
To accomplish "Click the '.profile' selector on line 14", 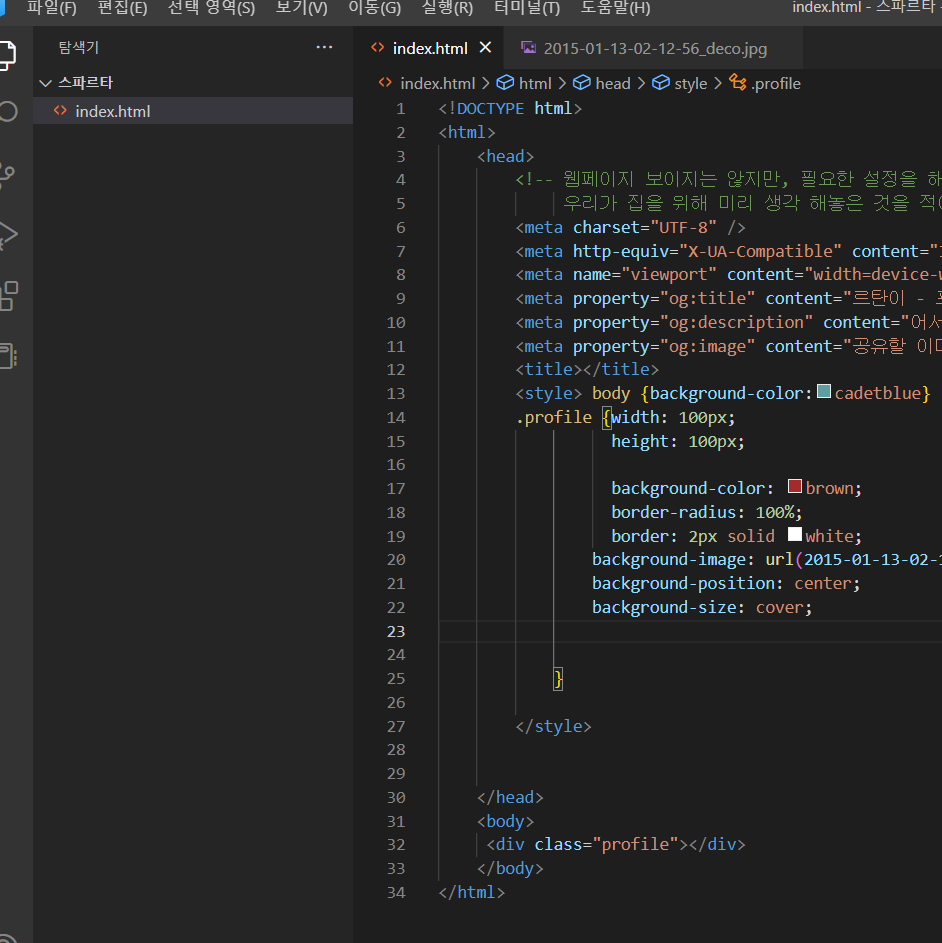I will tap(553, 417).
